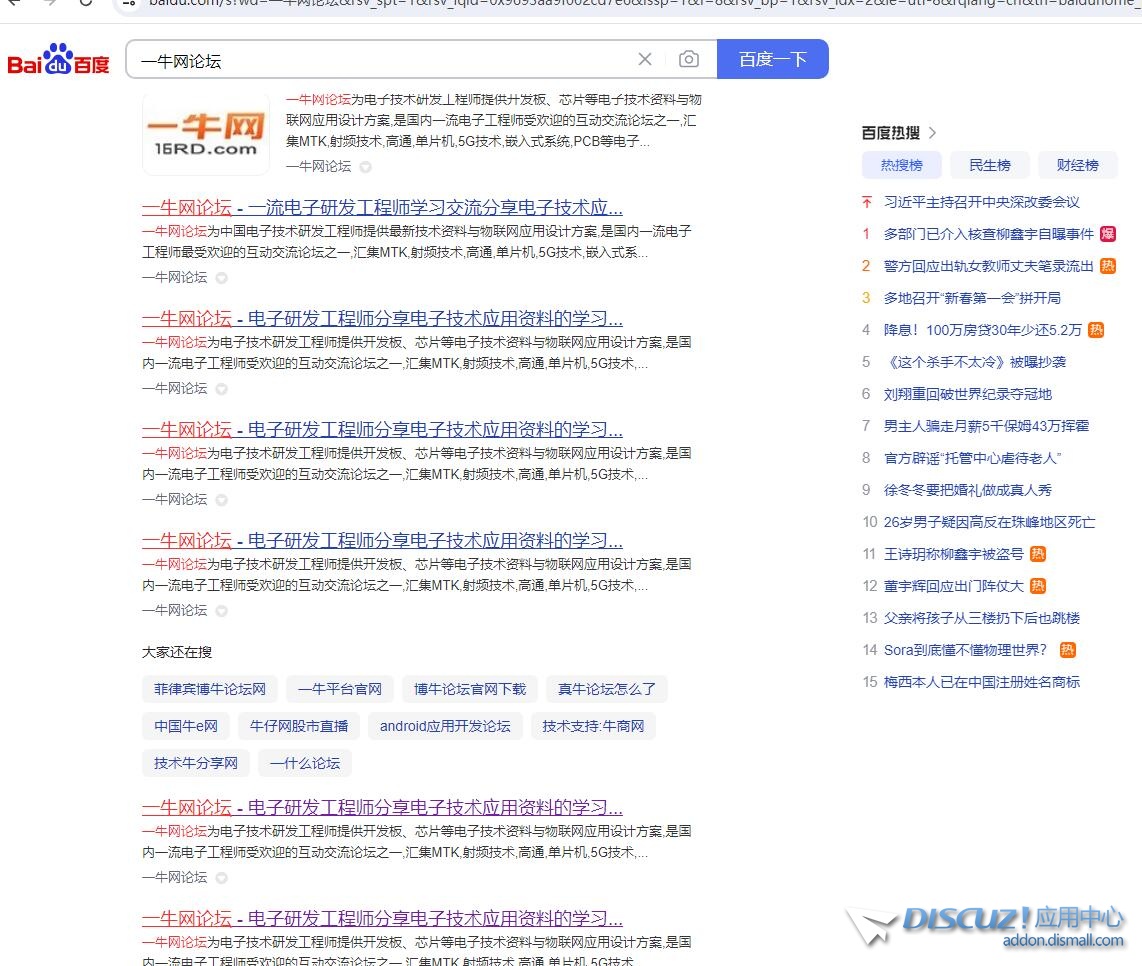Click related search android应用开发论坛

pyautogui.click(x=445, y=726)
